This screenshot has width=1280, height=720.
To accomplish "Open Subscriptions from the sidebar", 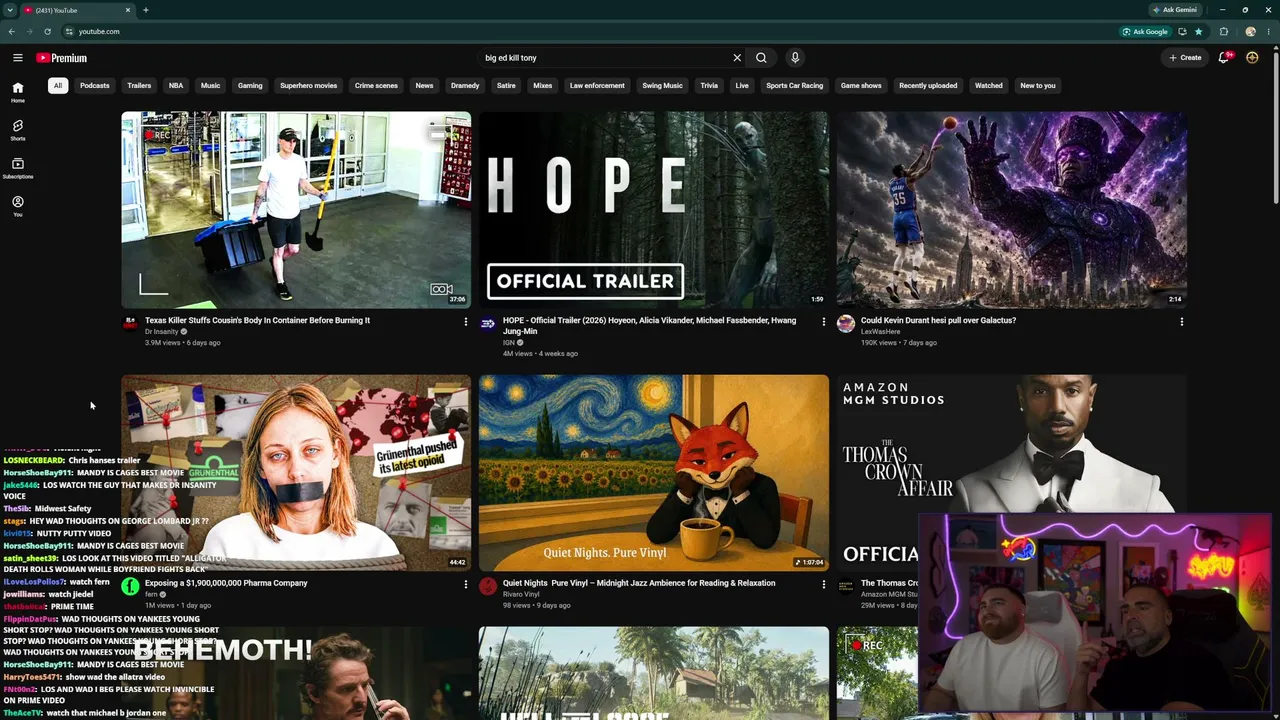I will coord(18,168).
